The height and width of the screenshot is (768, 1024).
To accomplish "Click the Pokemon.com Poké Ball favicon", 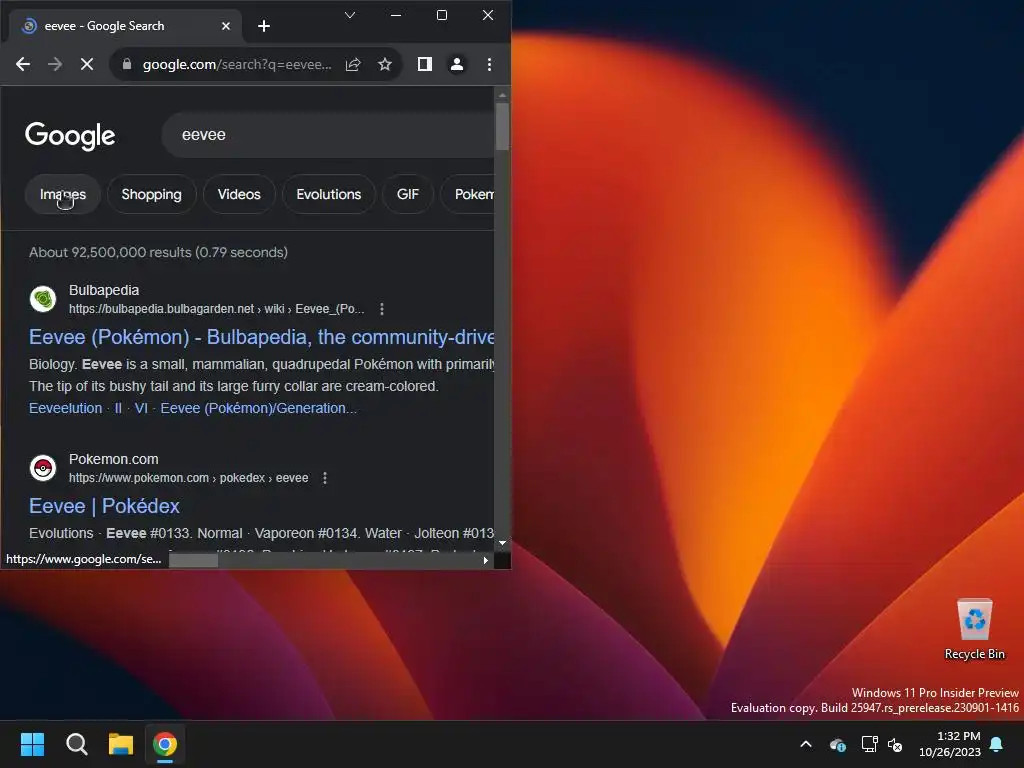I will pyautogui.click(x=43, y=468).
